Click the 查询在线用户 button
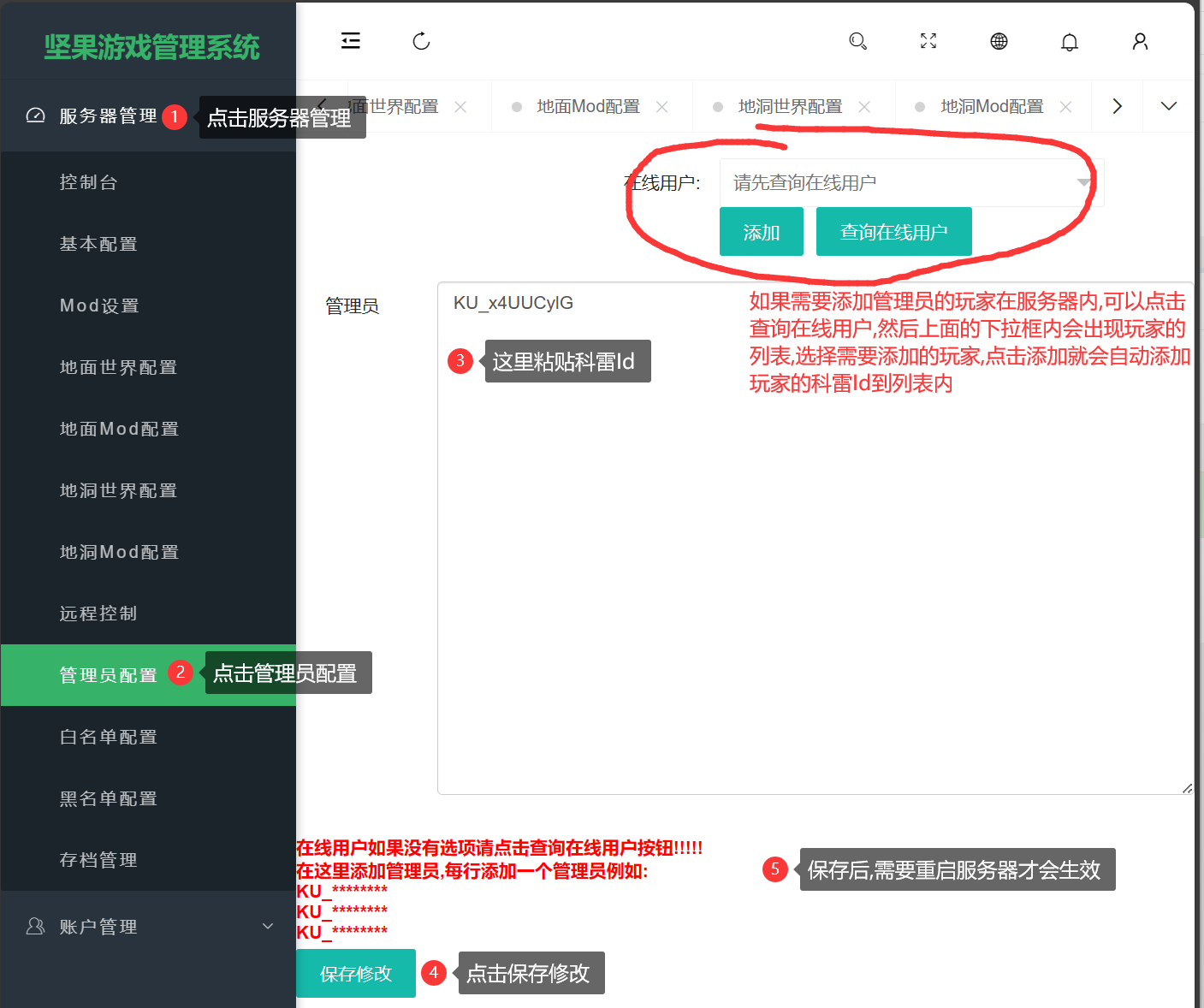Image resolution: width=1204 pixels, height=1008 pixels. click(x=894, y=232)
